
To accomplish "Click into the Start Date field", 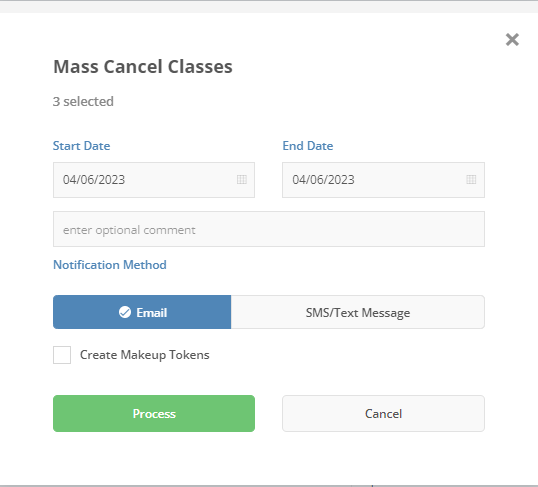I will point(154,180).
